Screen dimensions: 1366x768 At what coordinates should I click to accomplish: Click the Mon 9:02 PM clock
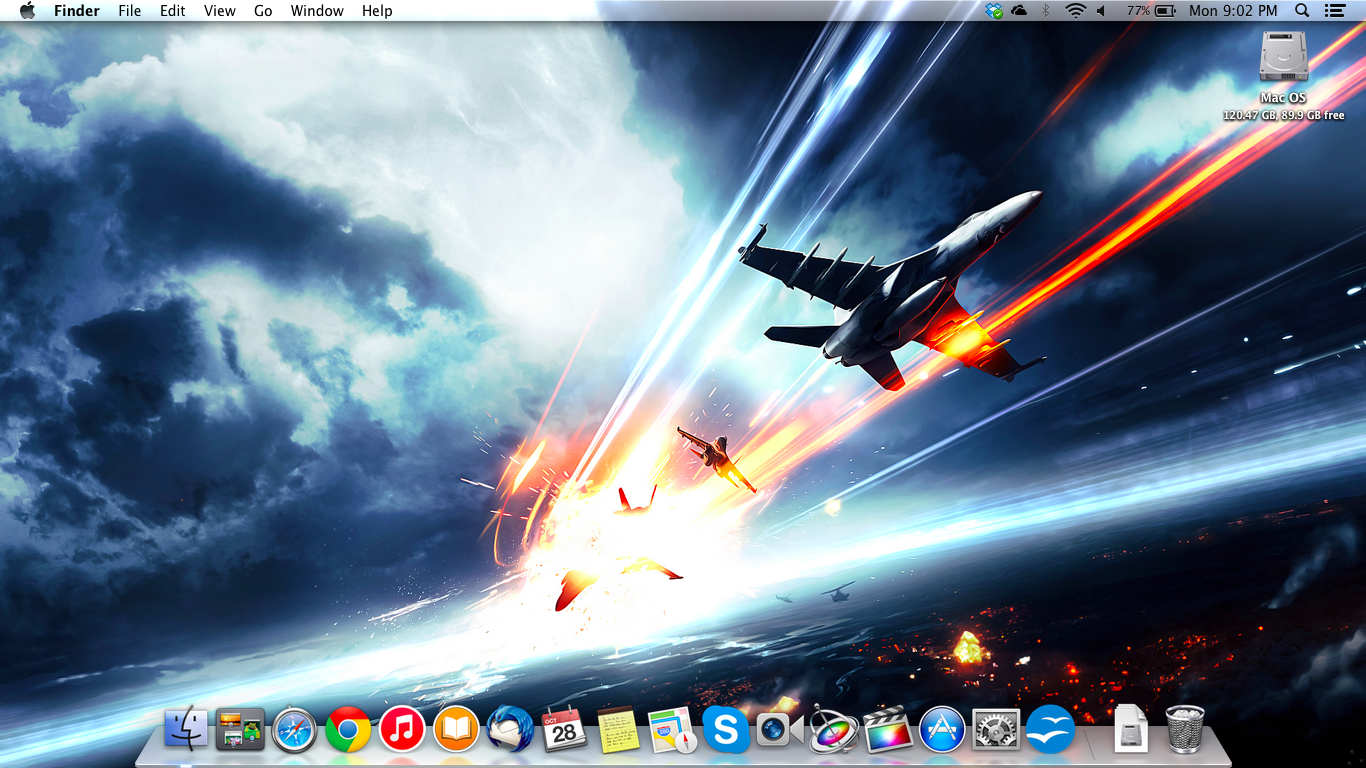[1233, 11]
